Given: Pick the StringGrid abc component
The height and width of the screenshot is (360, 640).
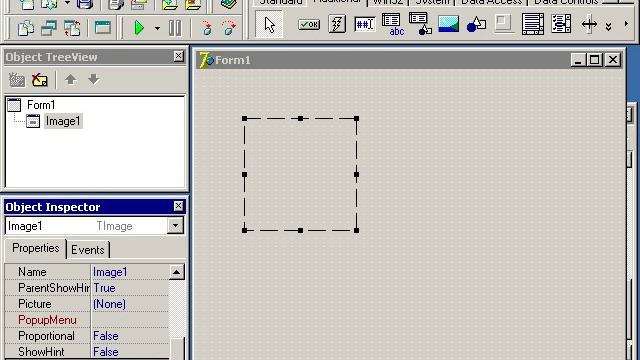Looking at the screenshot, I should click(x=392, y=24).
